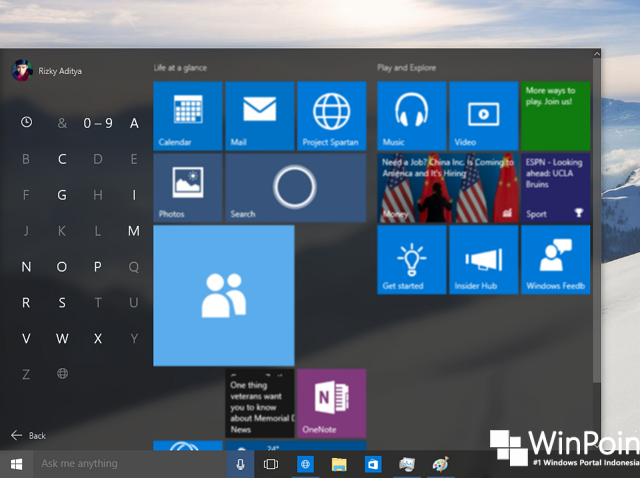Open the monitor icon on the taskbar
This screenshot has height=478, width=640.
(x=407, y=464)
